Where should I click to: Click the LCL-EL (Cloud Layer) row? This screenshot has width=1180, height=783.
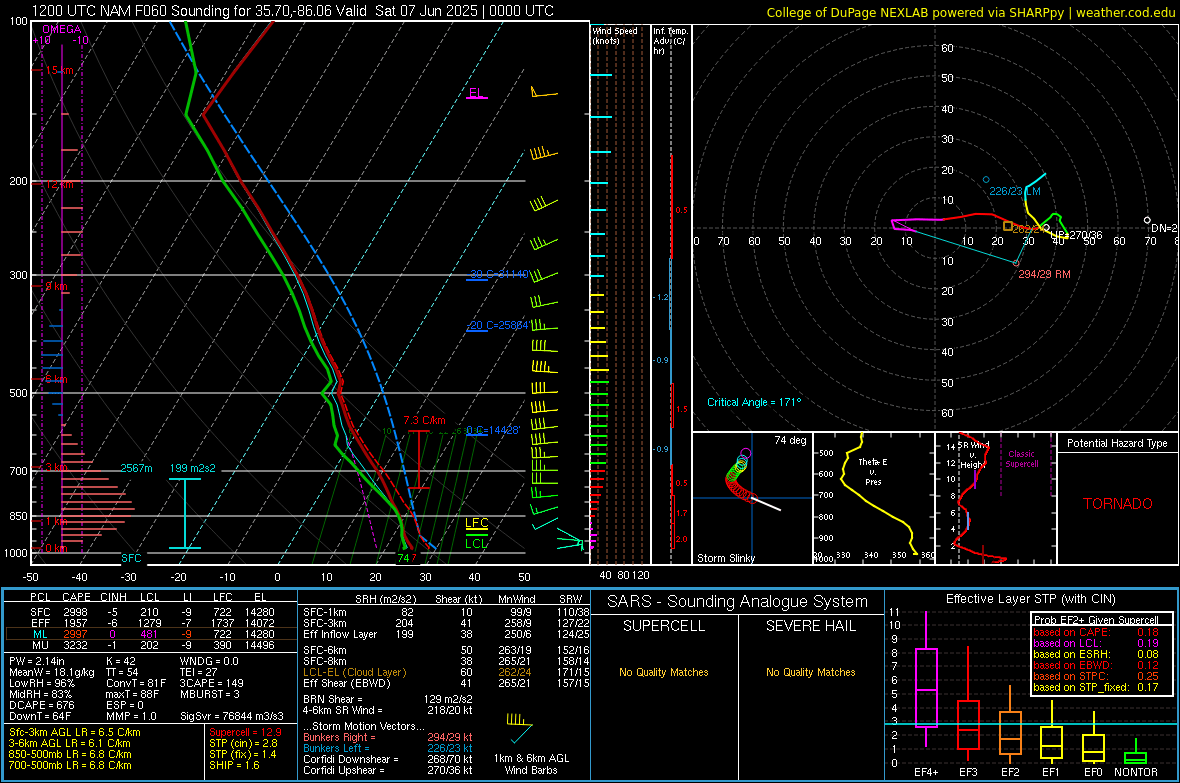point(446,672)
